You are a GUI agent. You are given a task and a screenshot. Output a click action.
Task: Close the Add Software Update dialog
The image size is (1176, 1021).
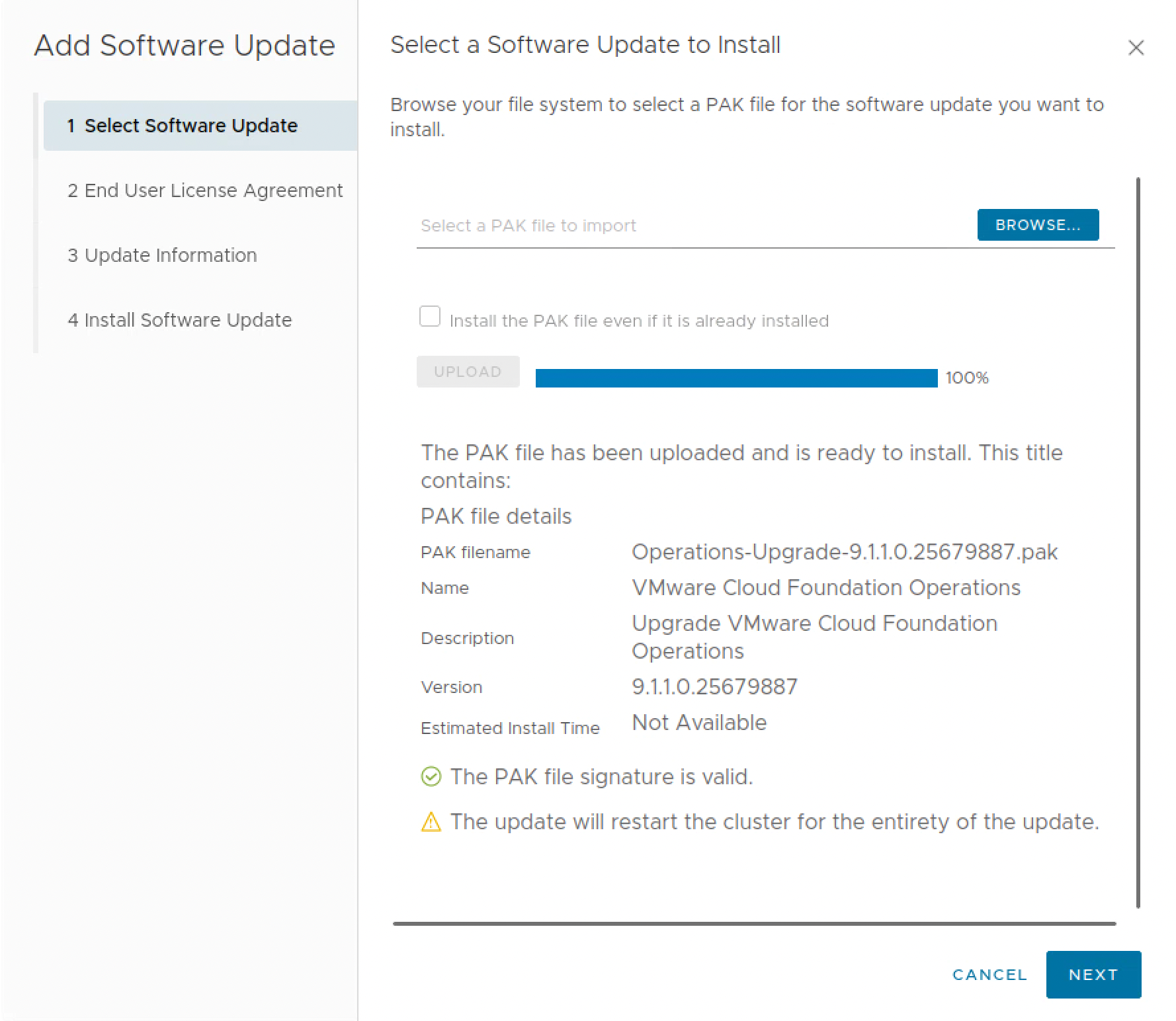[1136, 48]
